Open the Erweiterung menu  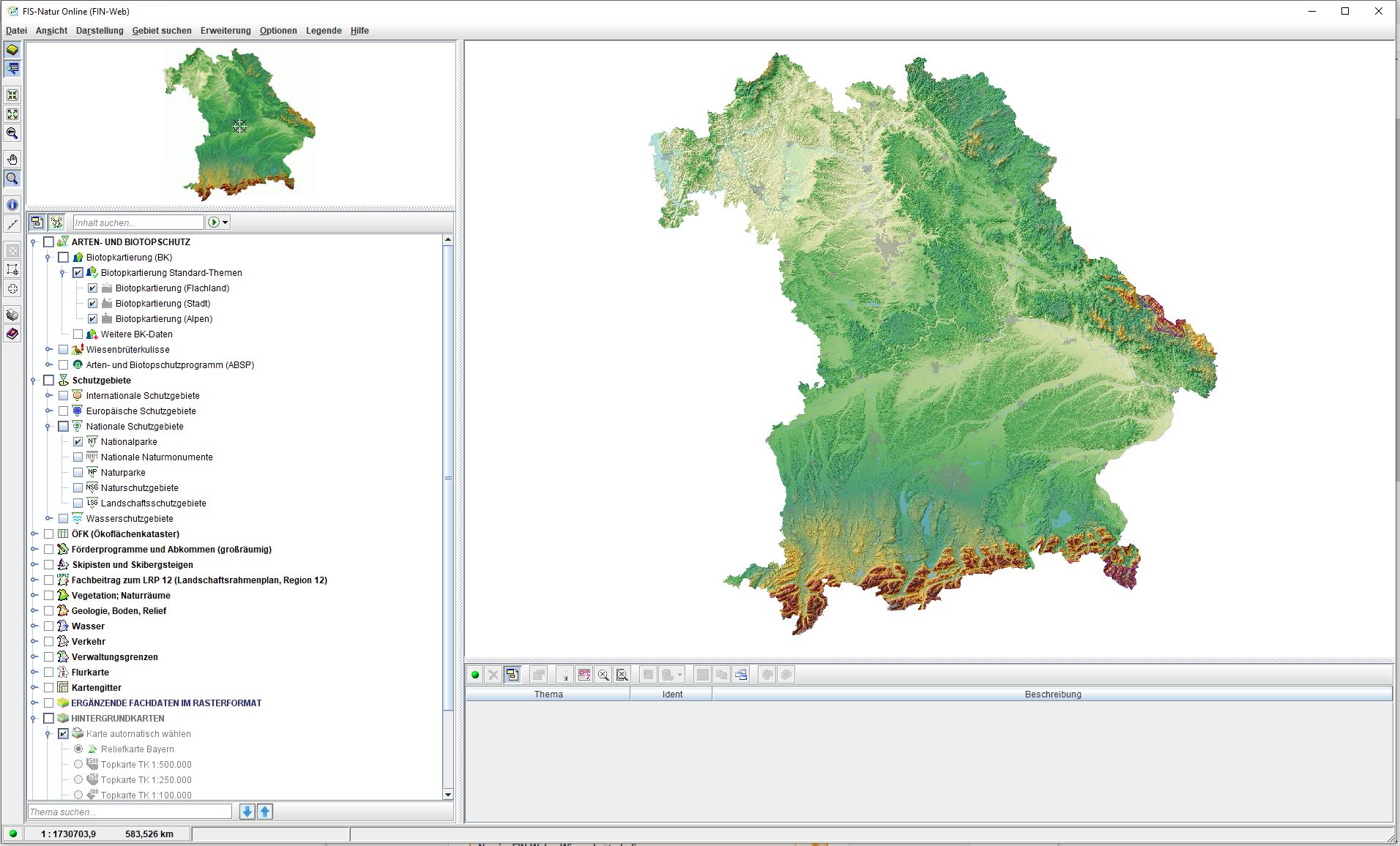[x=226, y=31]
